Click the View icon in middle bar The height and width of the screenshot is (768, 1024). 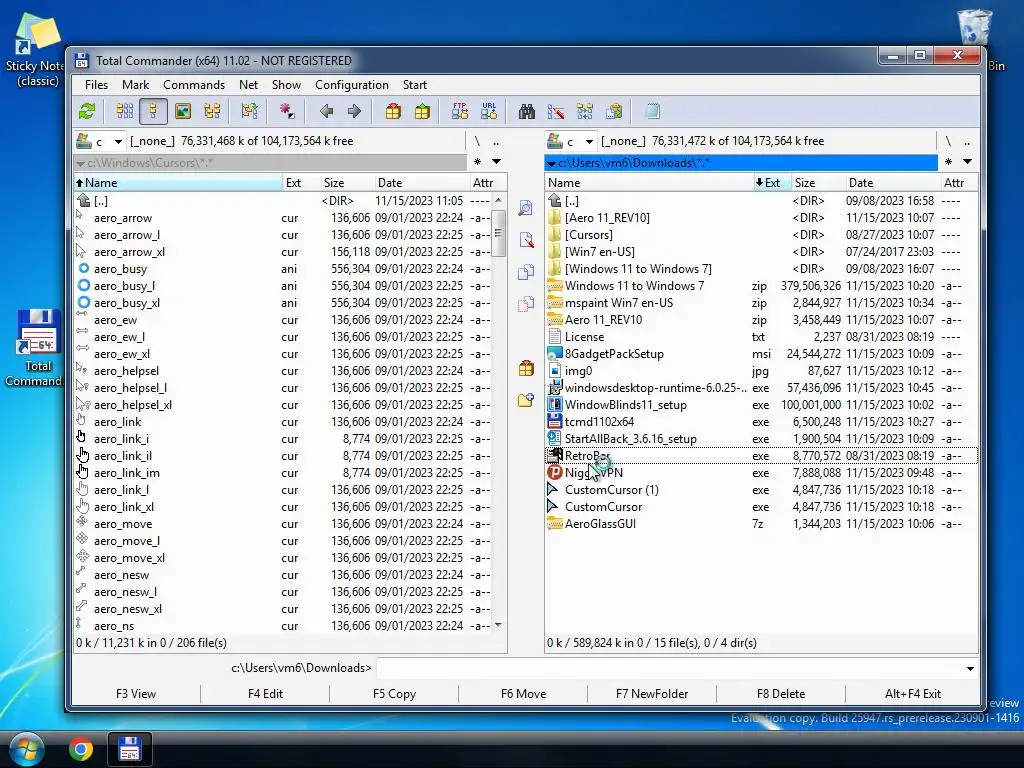click(526, 208)
